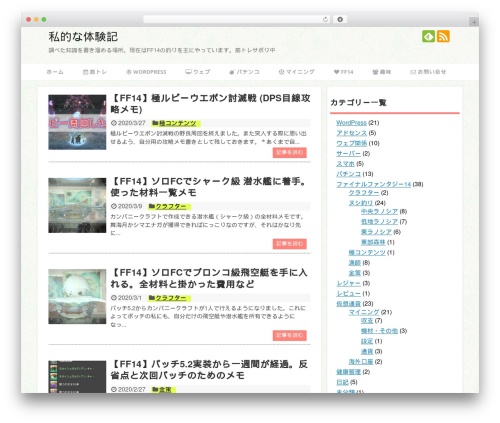Open the 健康管理 (2) category
The width and height of the screenshot is (500, 423).
click(x=348, y=372)
